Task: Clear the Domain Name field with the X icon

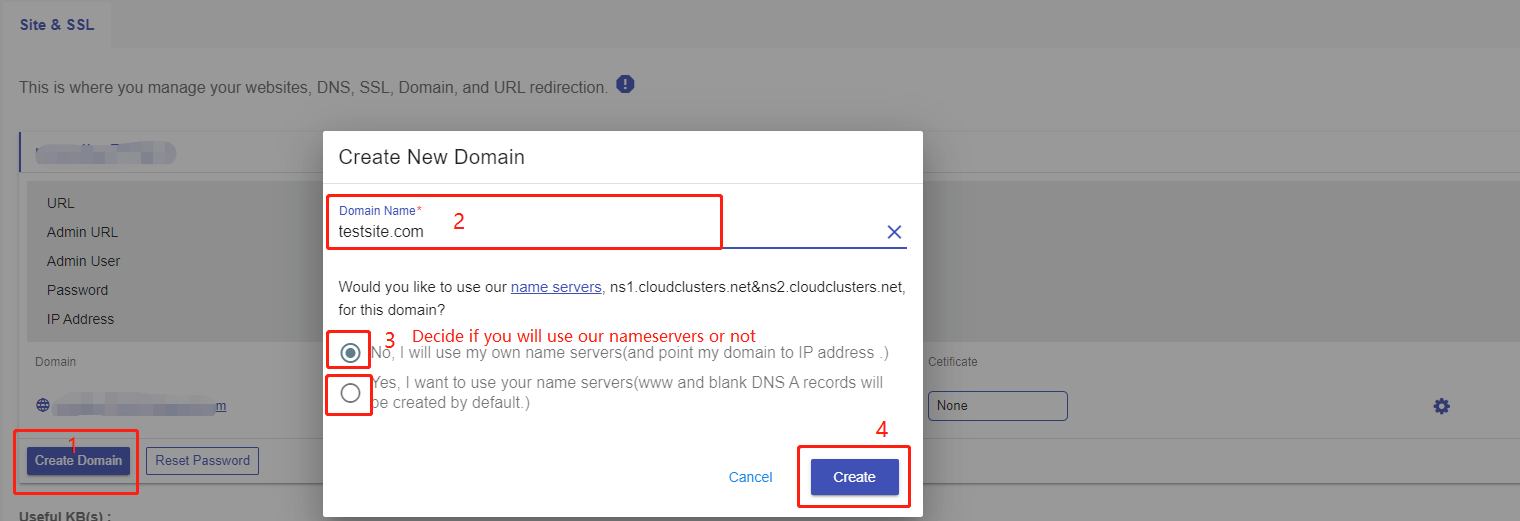Action: pos(894,232)
